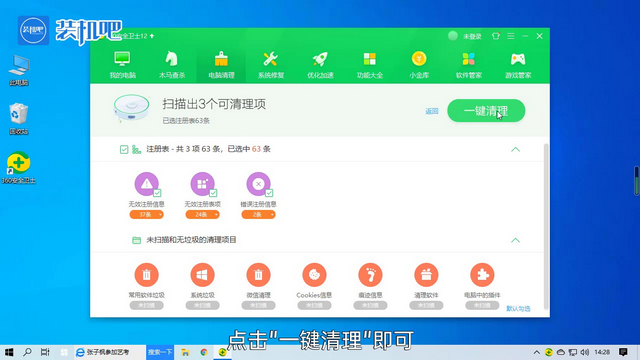Image resolution: width=640 pixels, height=360 pixels.
Task: Show hidden tray icons chevron
Action: [x=537, y=352]
